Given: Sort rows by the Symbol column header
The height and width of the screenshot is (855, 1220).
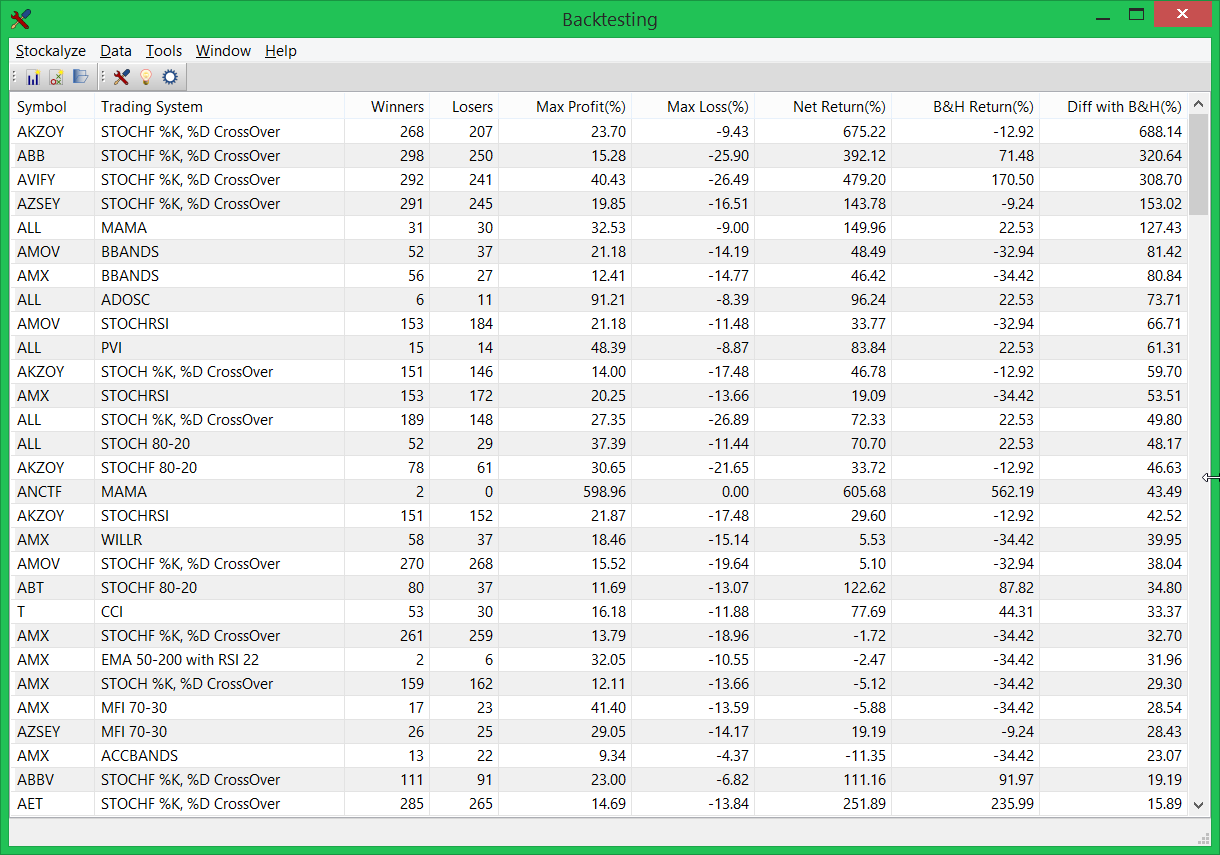Looking at the screenshot, I should [x=40, y=106].
